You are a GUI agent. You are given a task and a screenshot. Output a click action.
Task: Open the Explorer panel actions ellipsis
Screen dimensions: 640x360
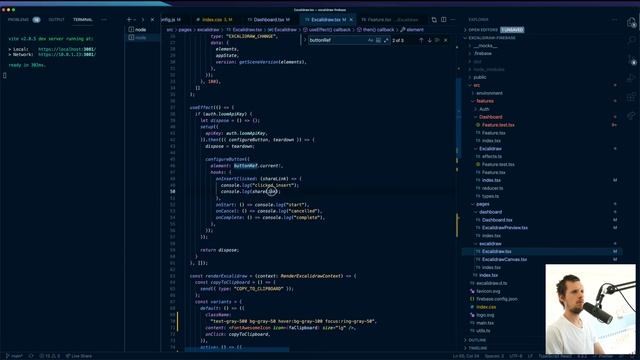coord(615,20)
